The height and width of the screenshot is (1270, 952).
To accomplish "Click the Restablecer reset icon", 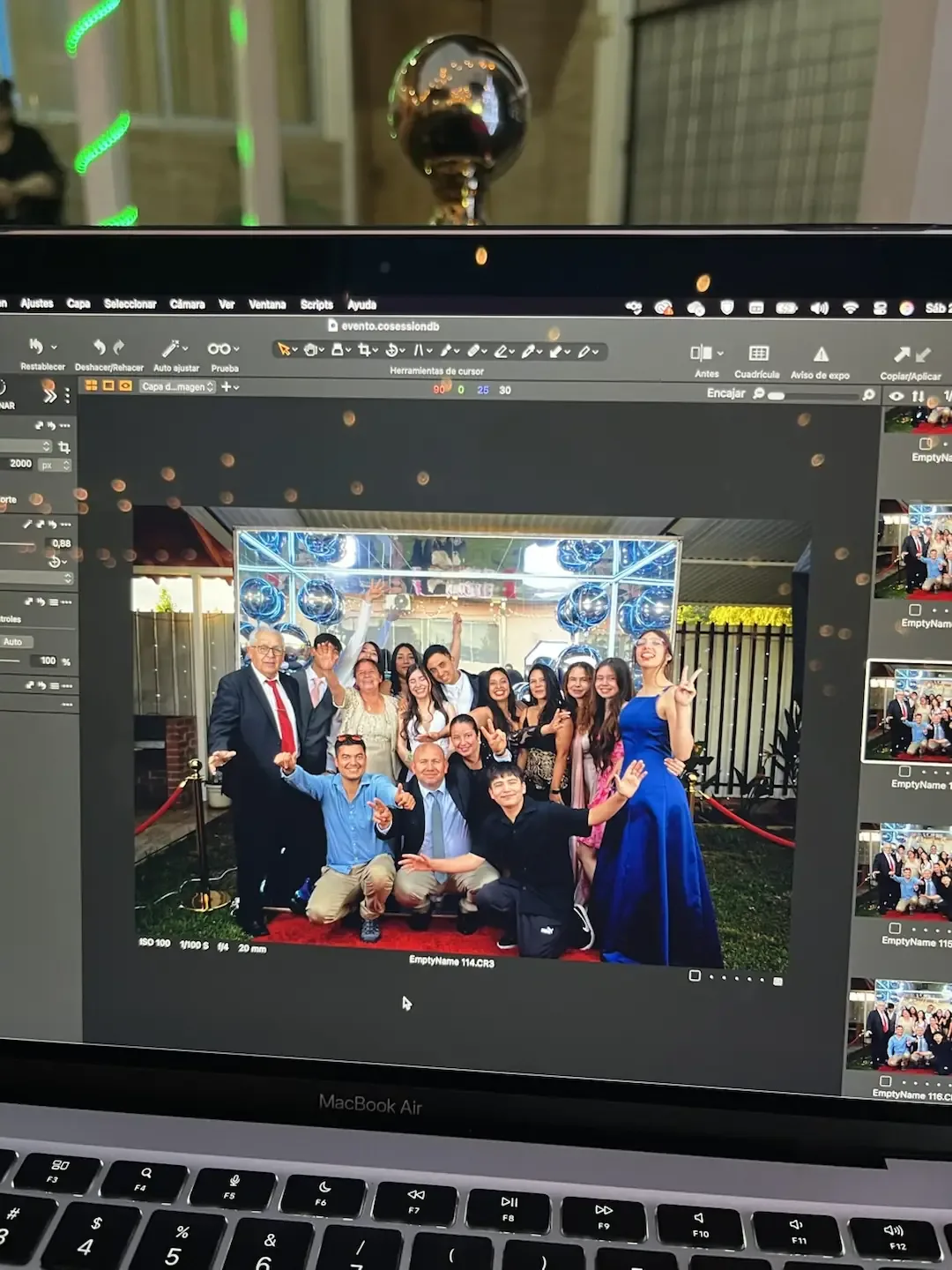I will 36,346.
